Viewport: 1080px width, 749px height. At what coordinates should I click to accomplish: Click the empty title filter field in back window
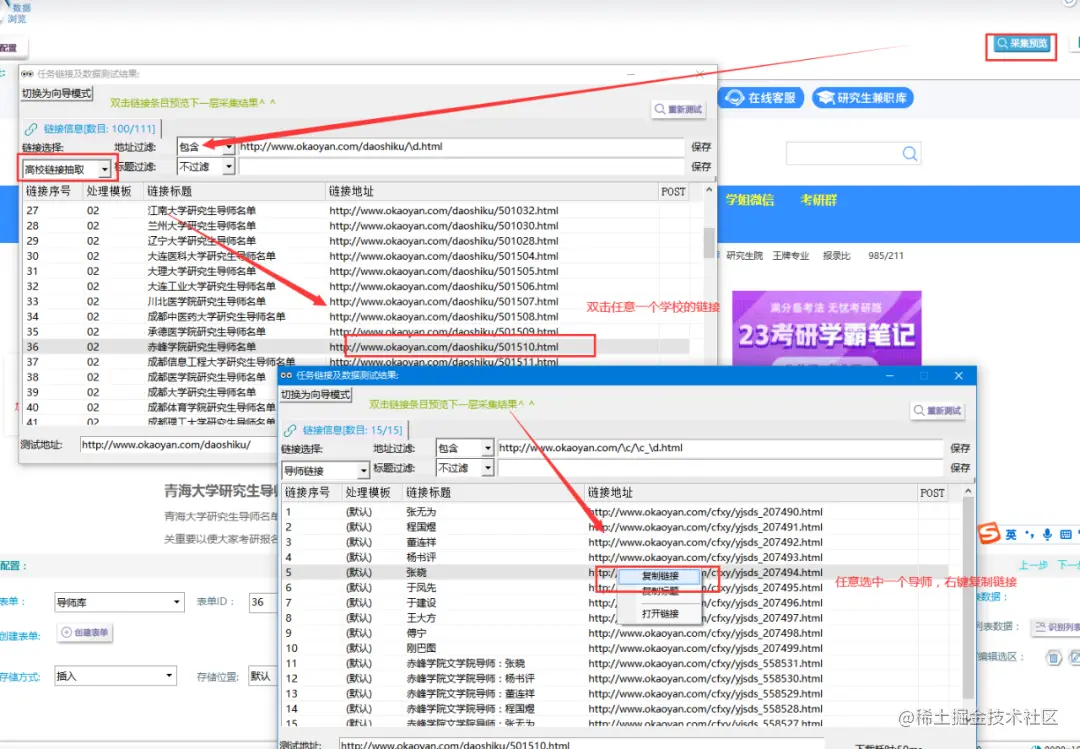(460, 166)
